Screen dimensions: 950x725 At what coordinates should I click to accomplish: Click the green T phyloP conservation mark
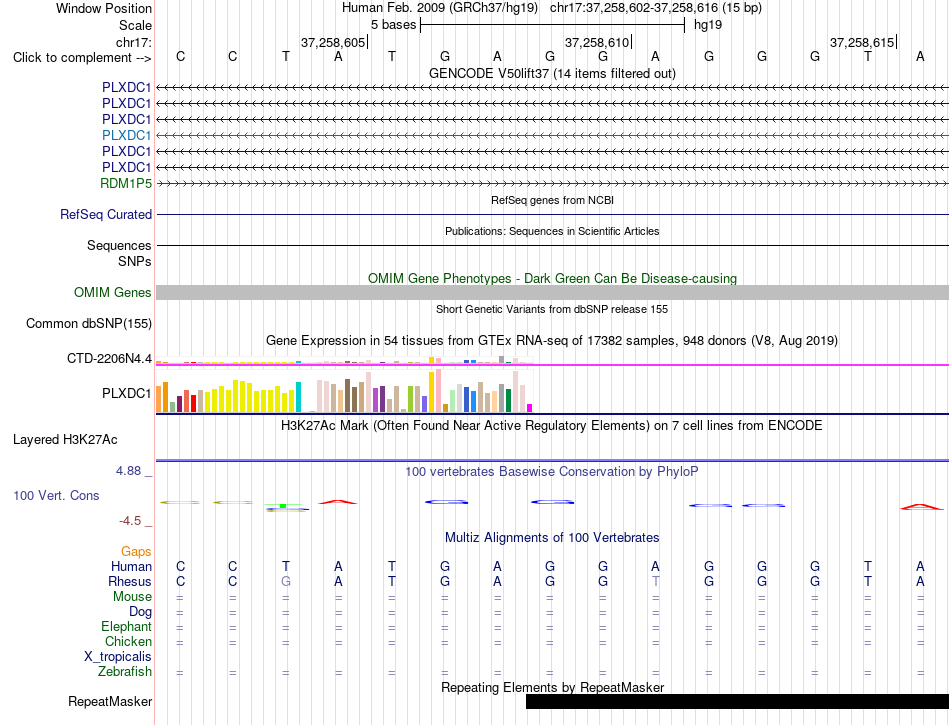(283, 505)
